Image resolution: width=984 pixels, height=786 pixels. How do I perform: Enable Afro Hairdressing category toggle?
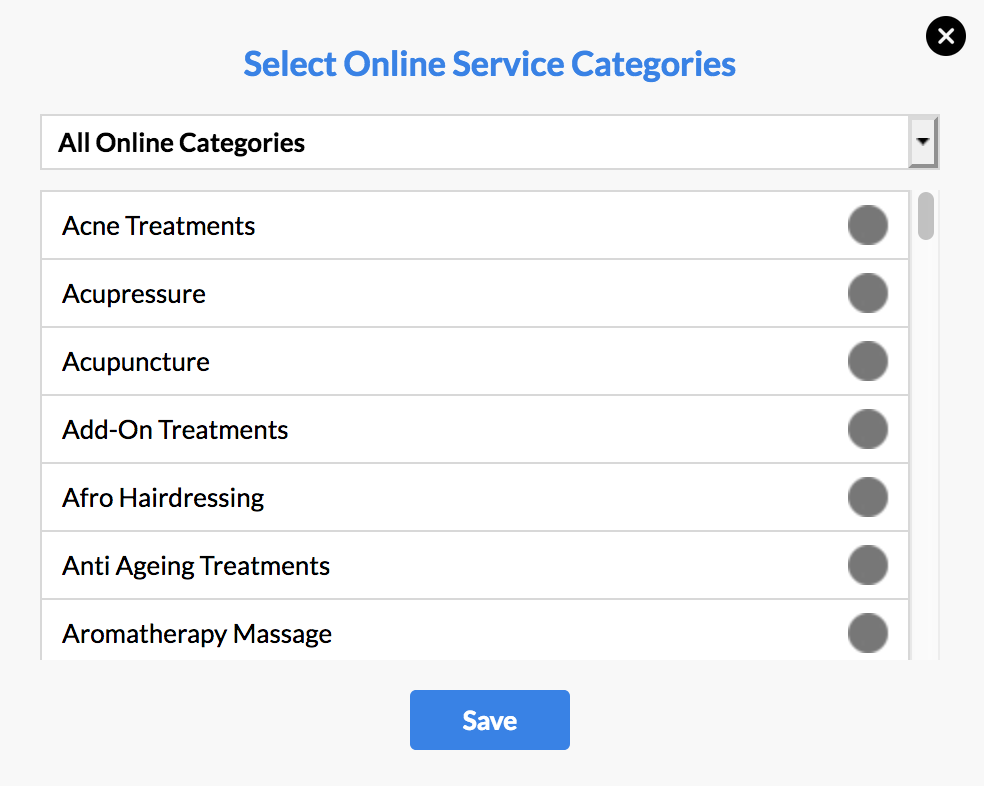click(x=867, y=498)
